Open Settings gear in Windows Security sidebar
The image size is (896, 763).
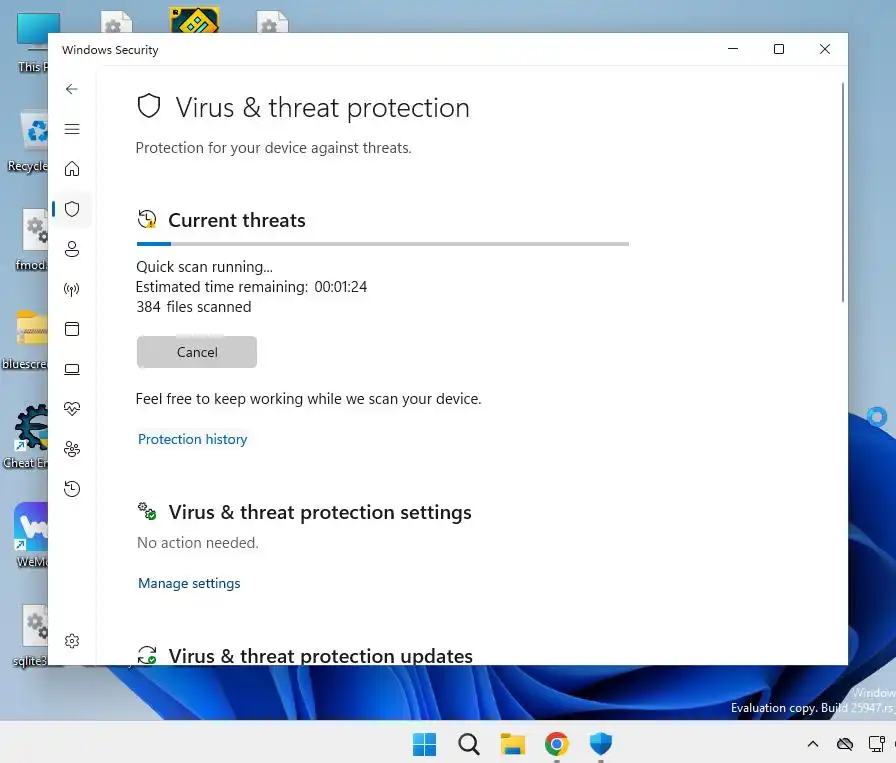(x=71, y=641)
